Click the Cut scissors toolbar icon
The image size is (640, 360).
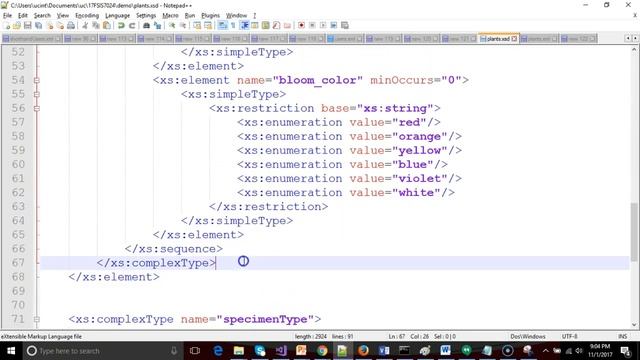(x=85, y=26)
